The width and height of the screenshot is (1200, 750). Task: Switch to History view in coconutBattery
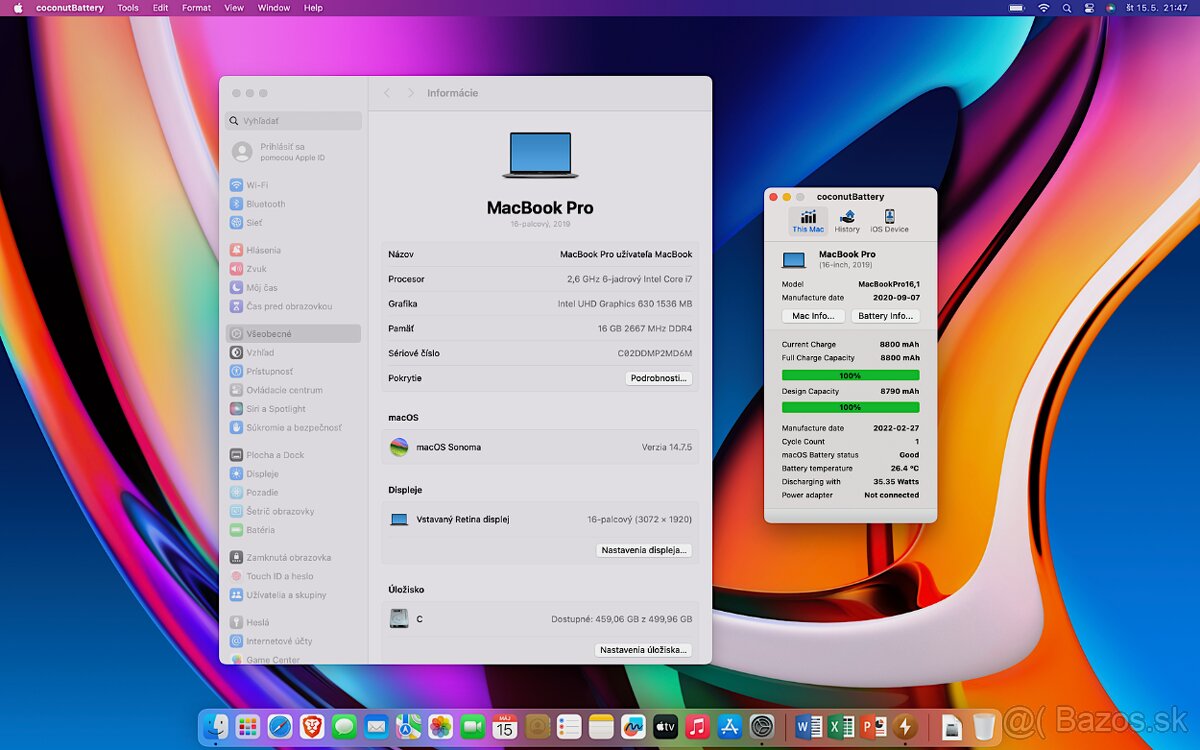(x=846, y=219)
